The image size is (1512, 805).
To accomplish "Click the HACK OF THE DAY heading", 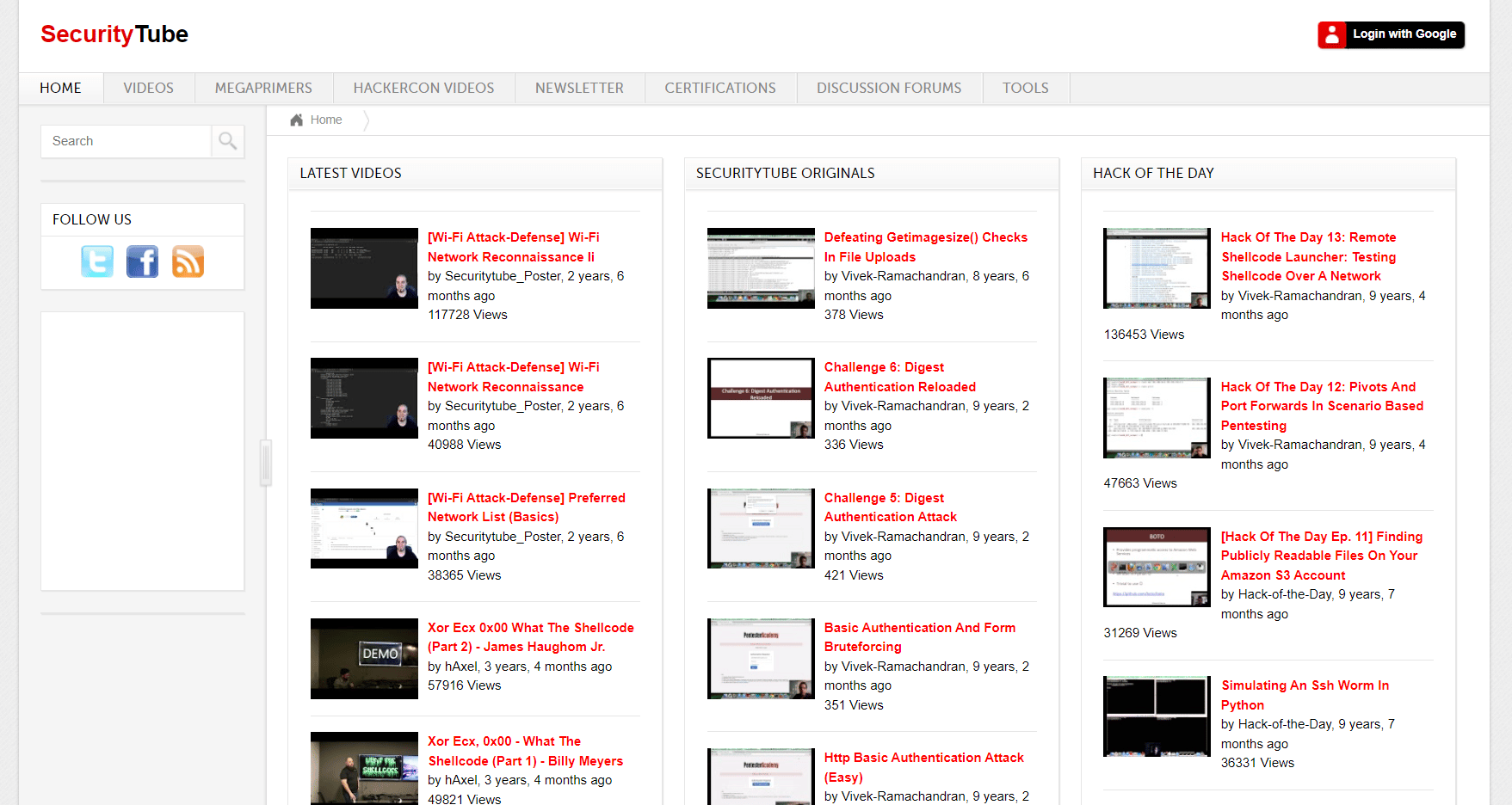I will (x=1153, y=173).
